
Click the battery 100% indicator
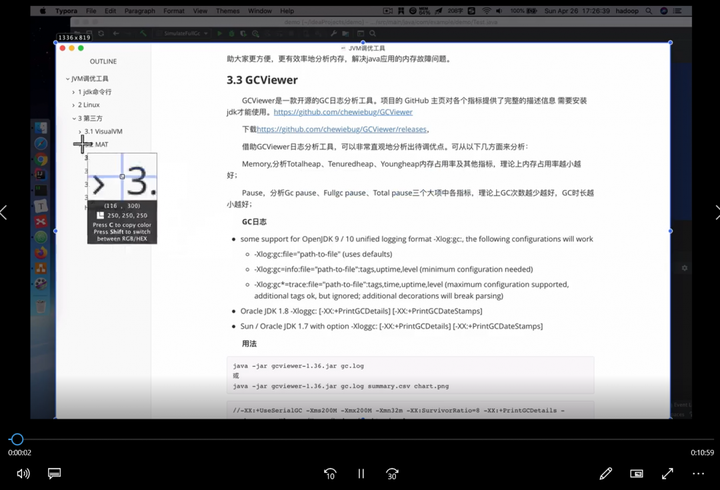[x=523, y=11]
